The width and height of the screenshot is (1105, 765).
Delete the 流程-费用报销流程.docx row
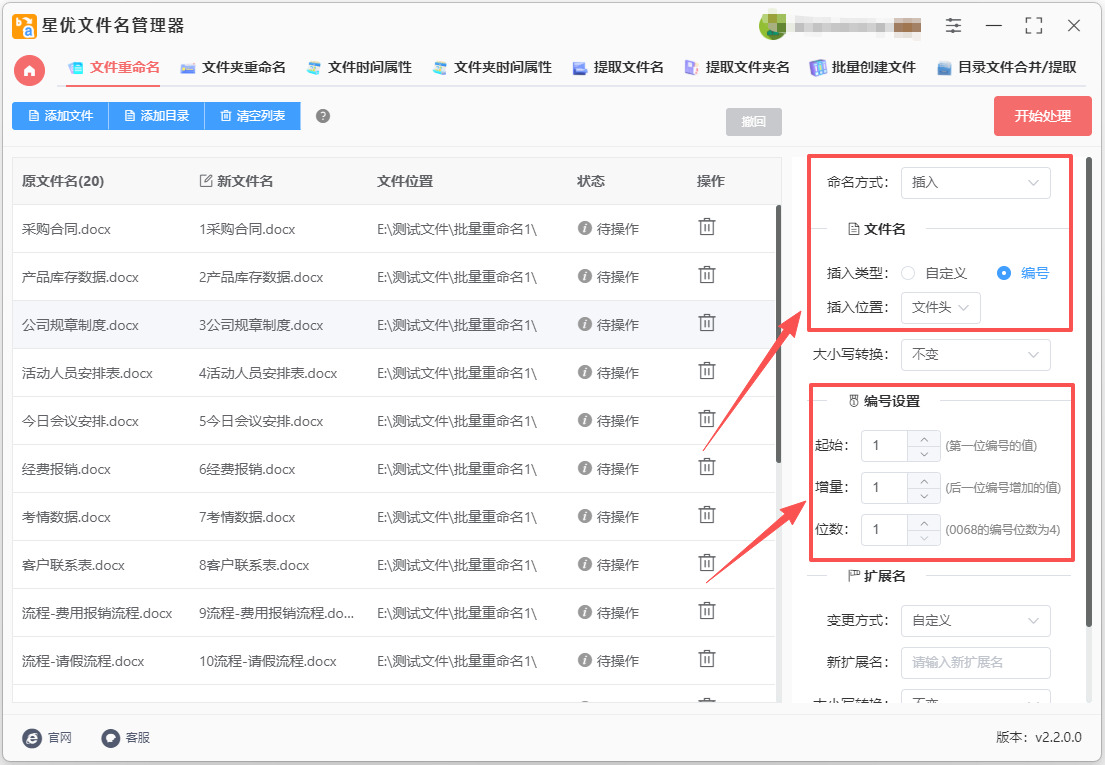[x=707, y=611]
